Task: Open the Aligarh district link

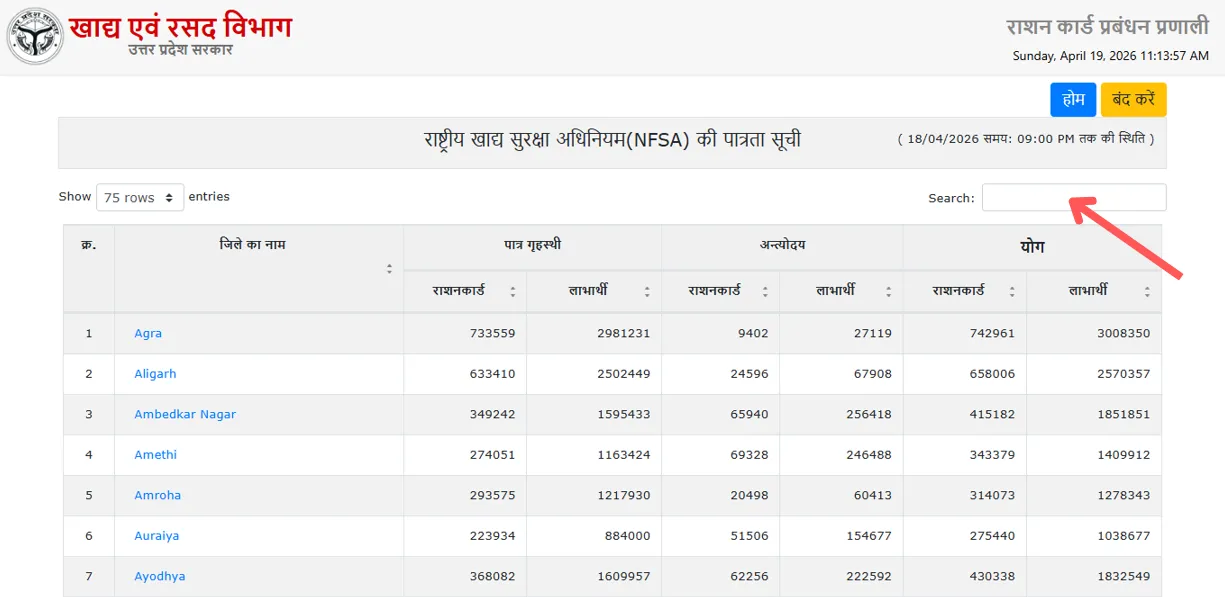Action: (155, 374)
